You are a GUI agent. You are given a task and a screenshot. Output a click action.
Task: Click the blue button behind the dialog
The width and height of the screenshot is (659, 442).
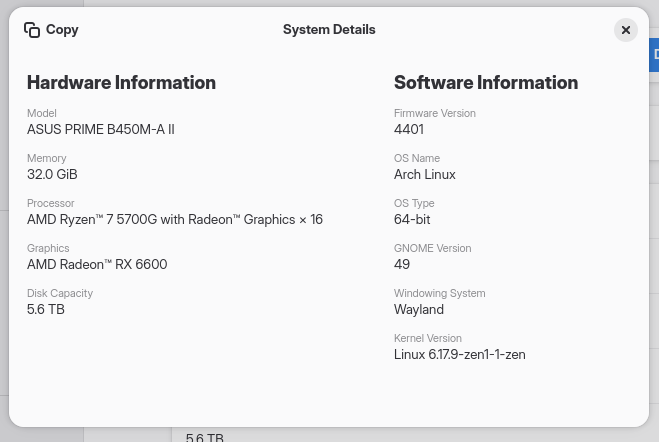pyautogui.click(x=654, y=54)
